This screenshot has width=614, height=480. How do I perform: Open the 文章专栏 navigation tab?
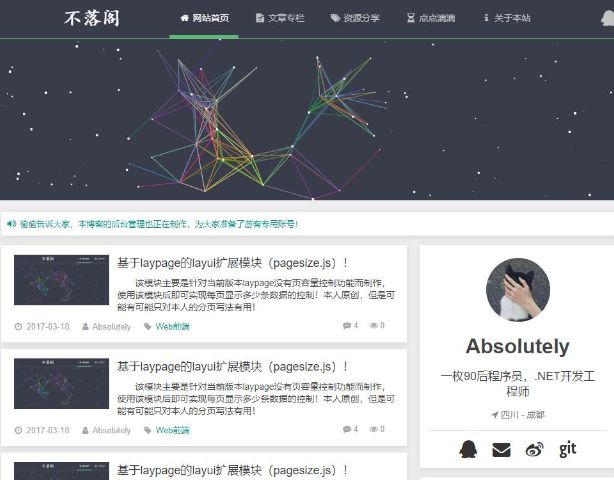(280, 18)
